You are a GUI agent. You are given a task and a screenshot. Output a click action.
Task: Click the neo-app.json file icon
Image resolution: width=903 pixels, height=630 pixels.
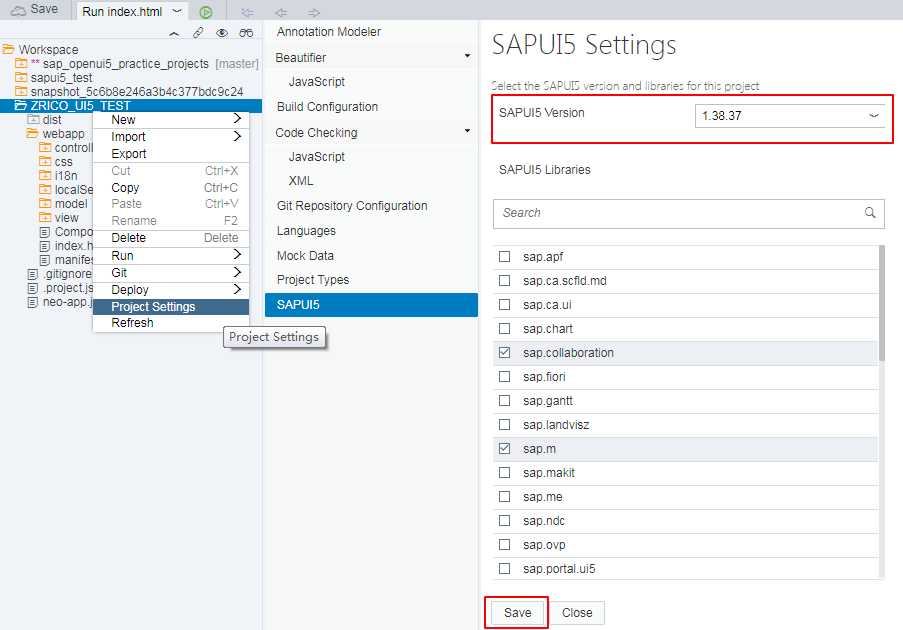(33, 302)
